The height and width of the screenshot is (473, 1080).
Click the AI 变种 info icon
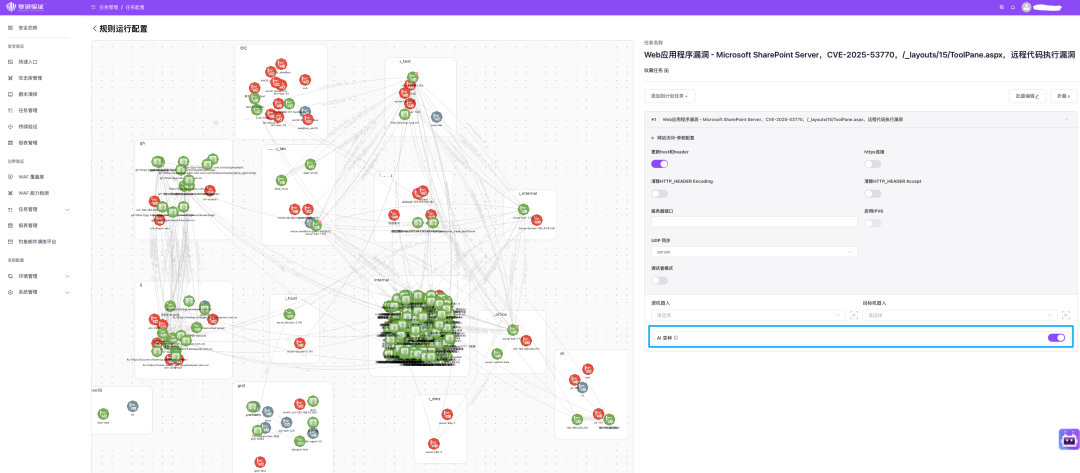coord(676,338)
